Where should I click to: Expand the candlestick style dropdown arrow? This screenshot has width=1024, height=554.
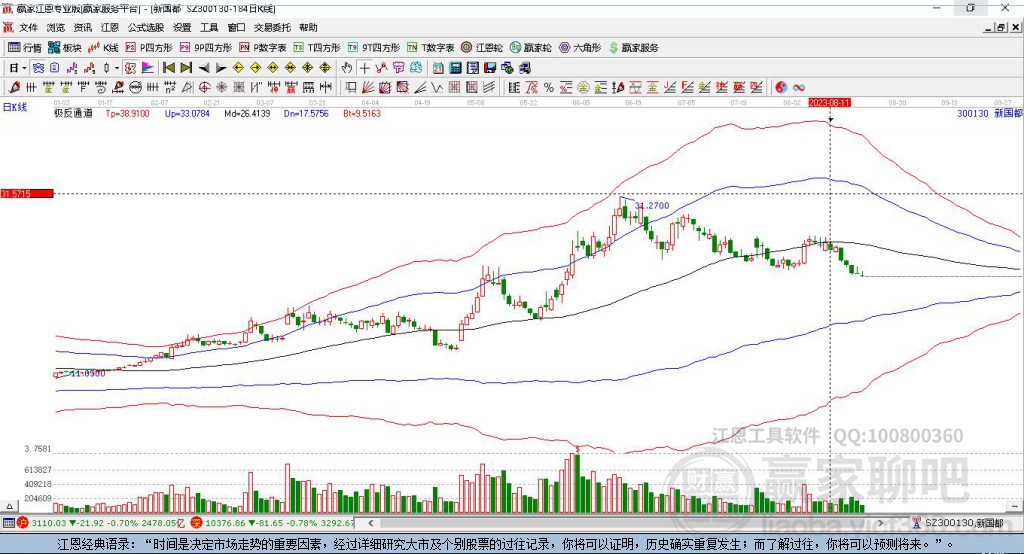[117, 68]
